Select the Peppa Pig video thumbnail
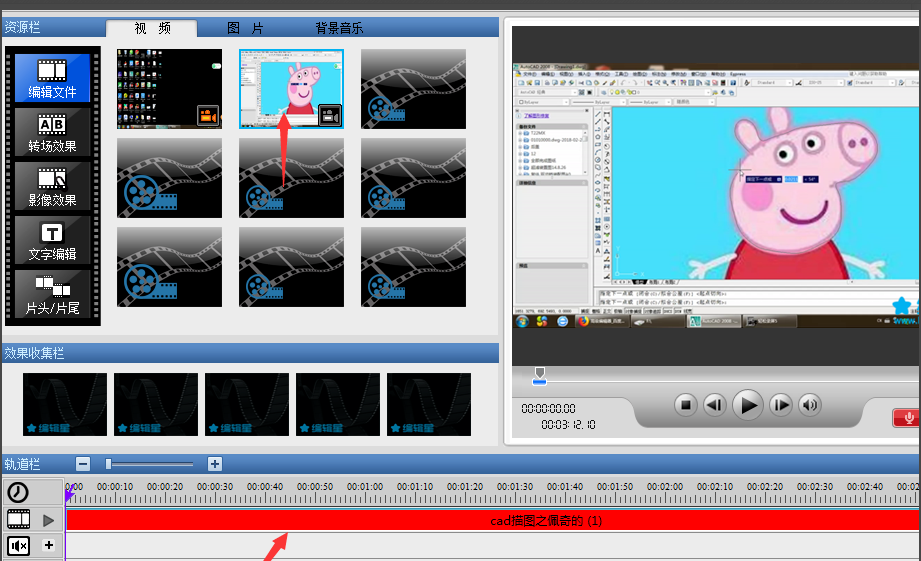The width and height of the screenshot is (921, 561). point(291,89)
